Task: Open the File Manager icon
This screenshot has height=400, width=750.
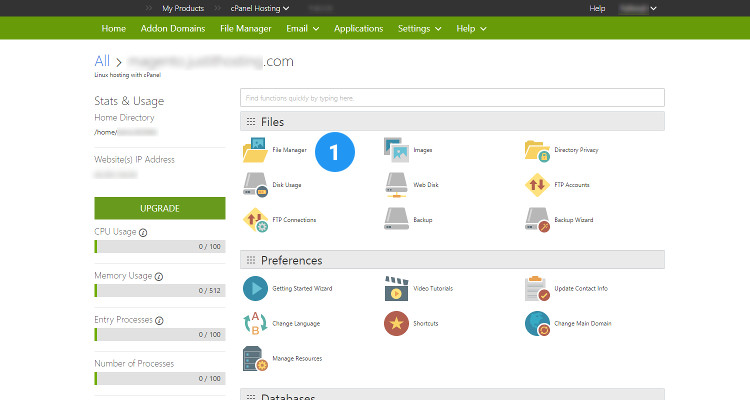Action: click(x=255, y=150)
